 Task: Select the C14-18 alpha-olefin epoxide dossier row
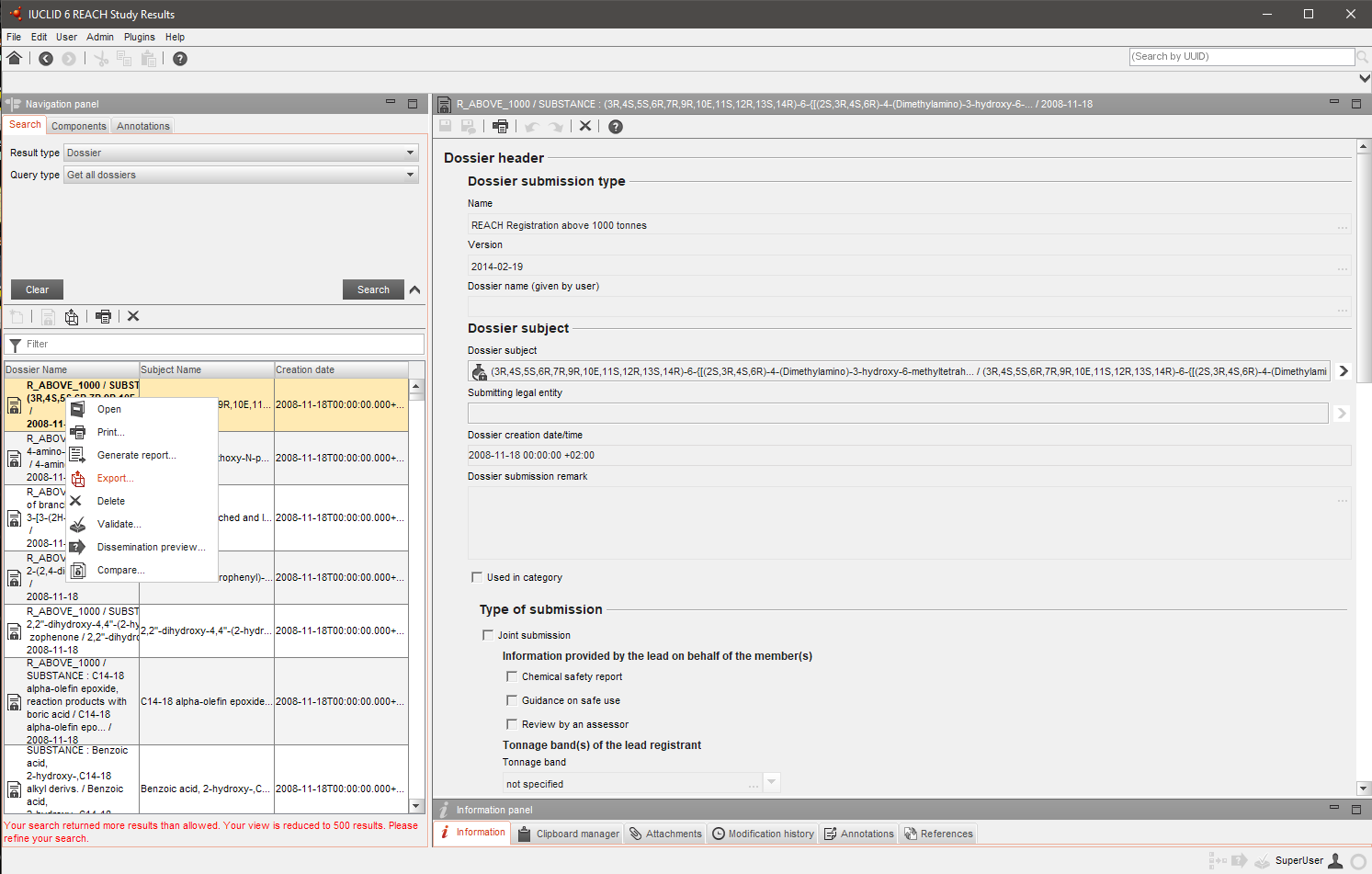coord(206,701)
